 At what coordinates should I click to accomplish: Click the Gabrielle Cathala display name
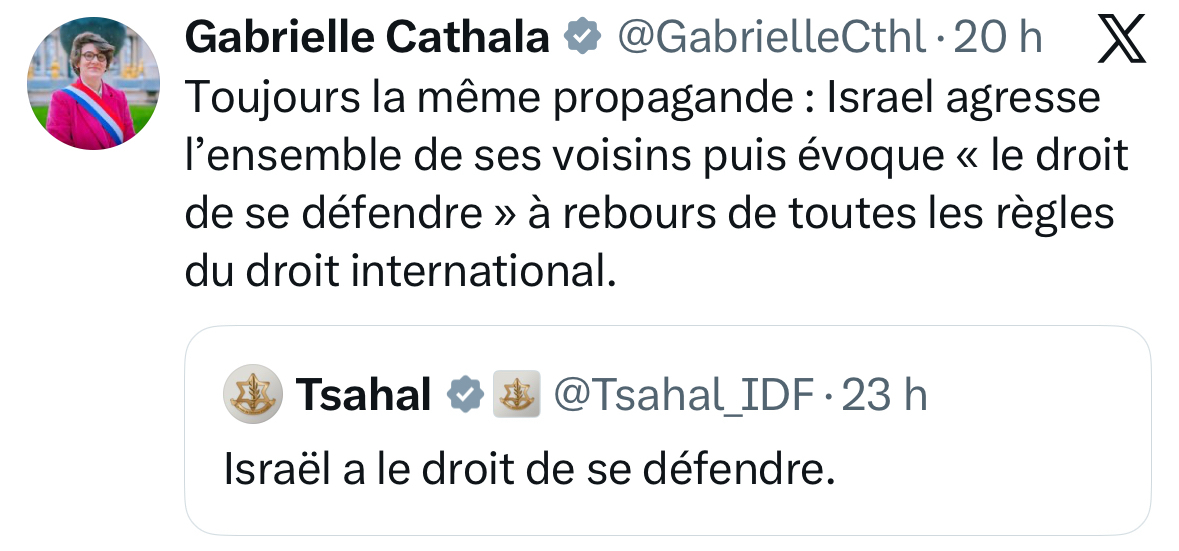tap(367, 39)
